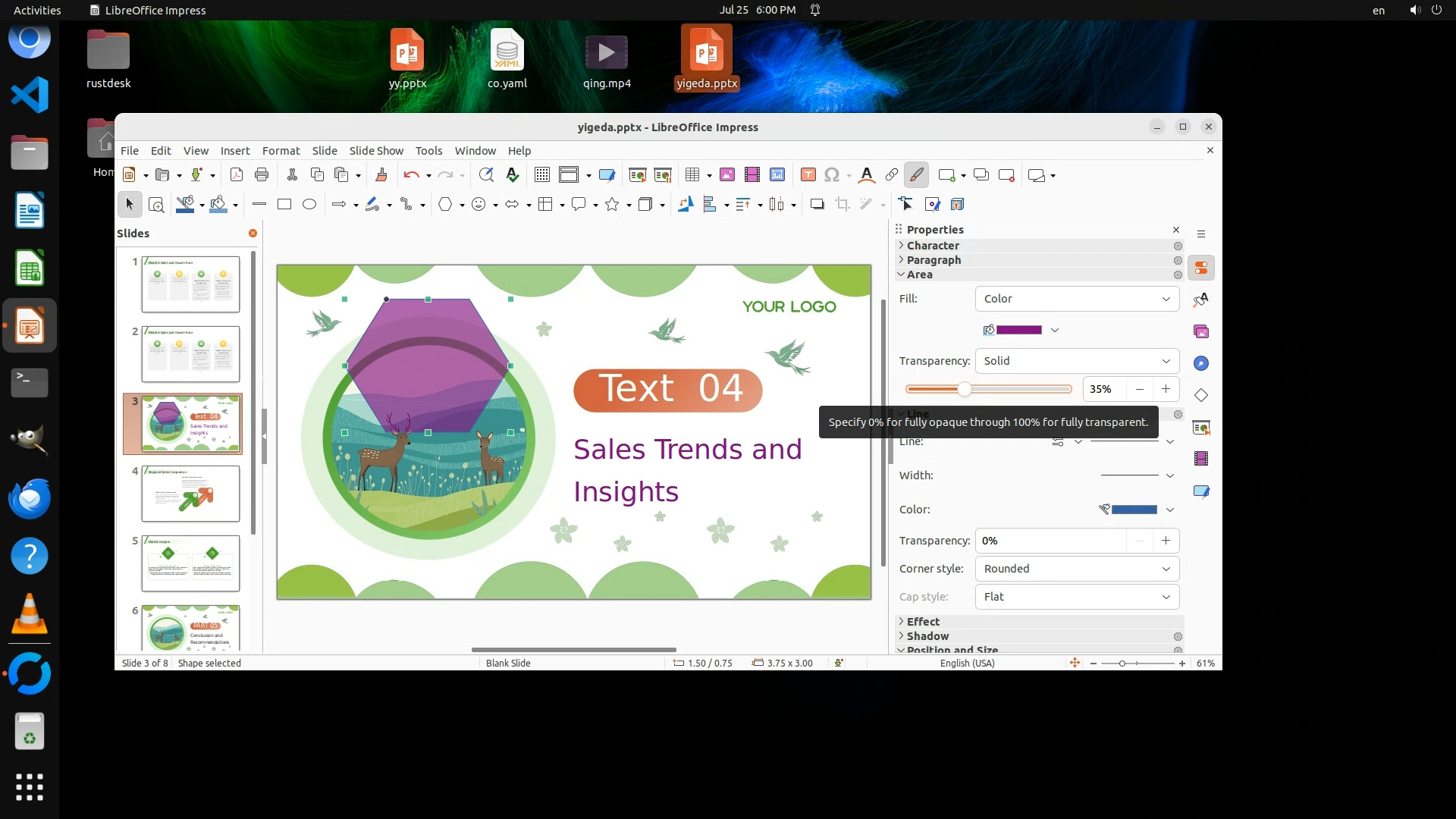The height and width of the screenshot is (819, 1456).
Task: Toggle the Shadow button in drawing toolbar
Action: pyautogui.click(x=817, y=204)
